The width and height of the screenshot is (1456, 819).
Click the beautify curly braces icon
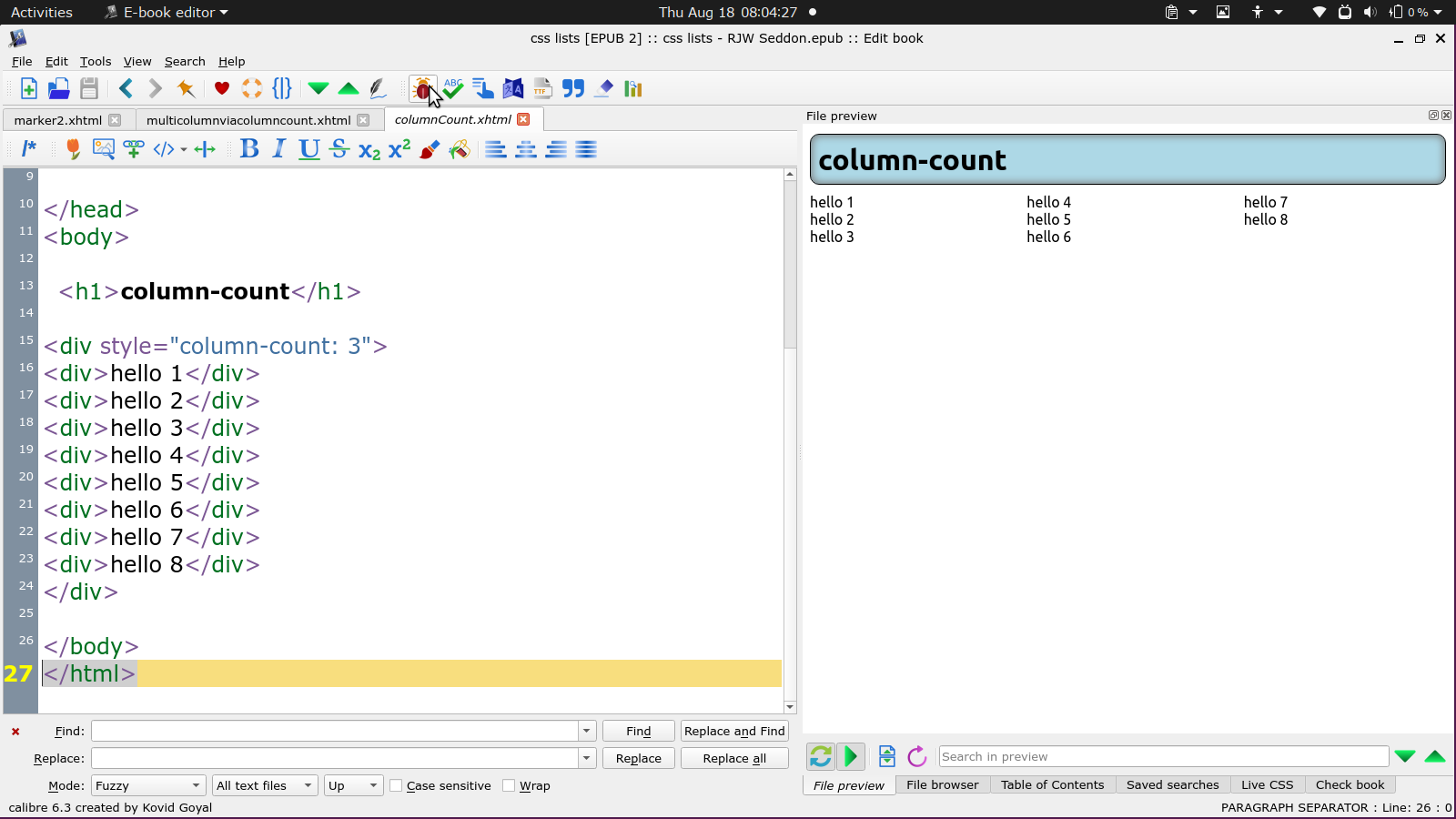[x=282, y=88]
